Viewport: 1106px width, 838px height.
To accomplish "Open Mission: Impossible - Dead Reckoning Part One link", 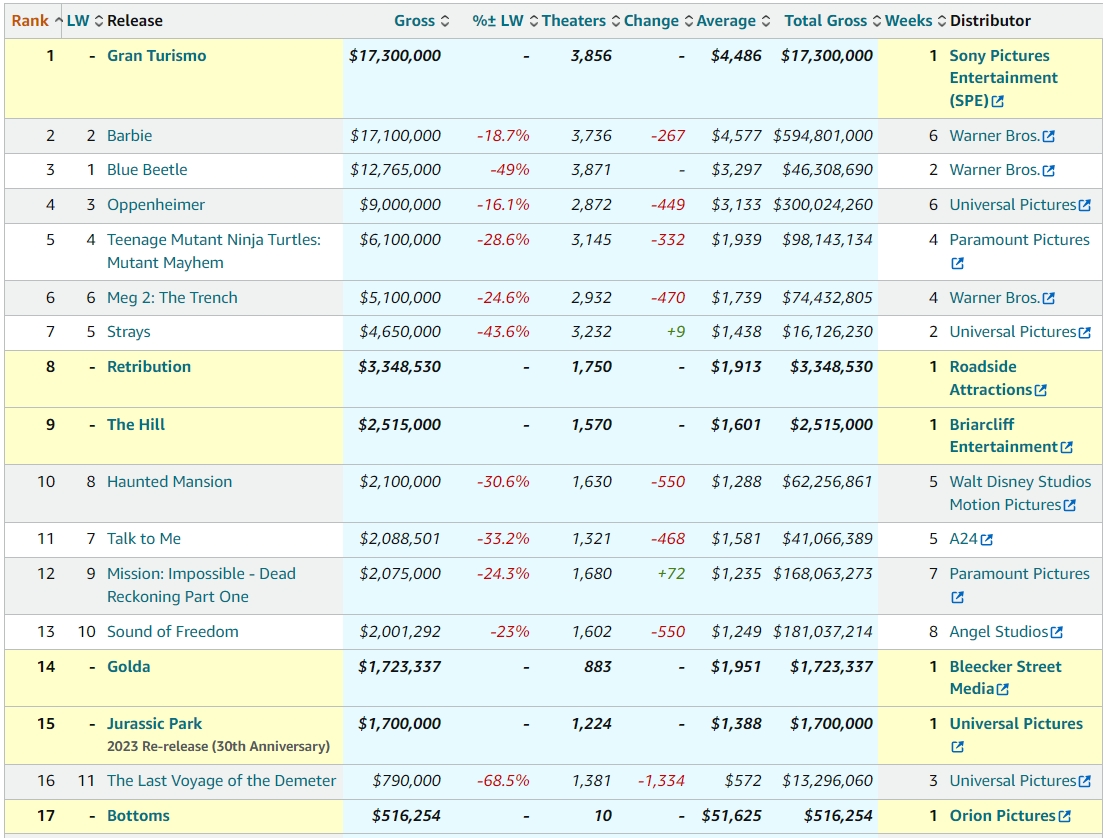I will (201, 585).
